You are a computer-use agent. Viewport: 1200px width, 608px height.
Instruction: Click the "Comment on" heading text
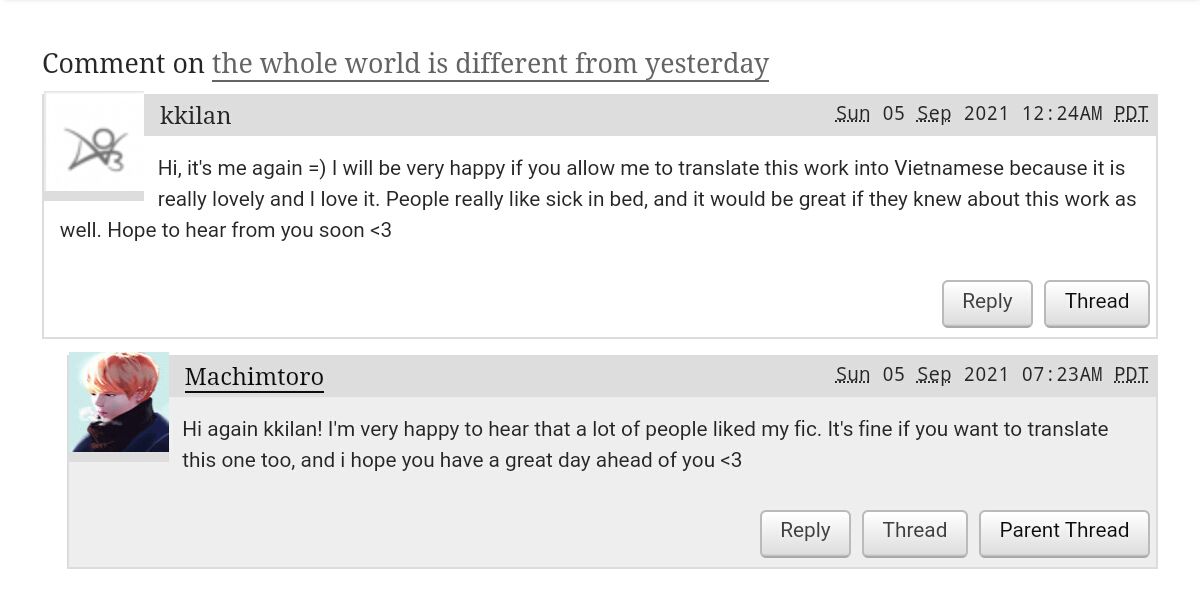[123, 64]
